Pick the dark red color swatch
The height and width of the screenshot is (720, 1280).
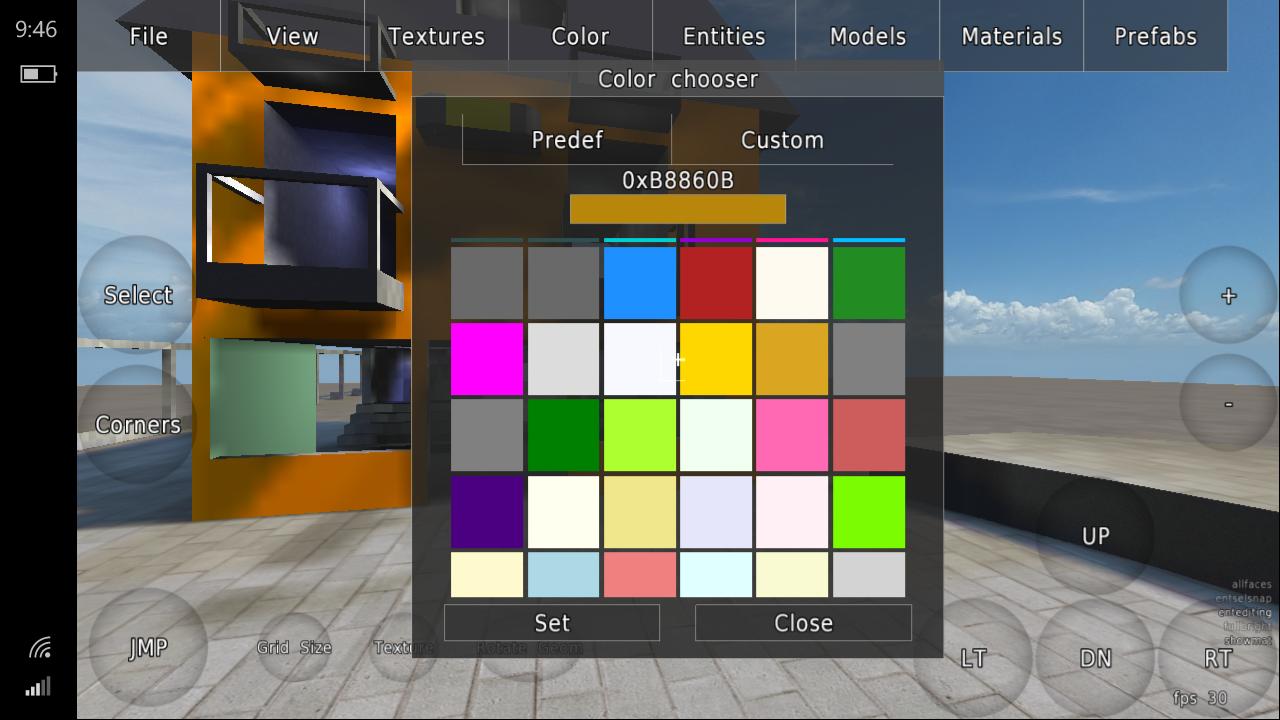pos(716,283)
